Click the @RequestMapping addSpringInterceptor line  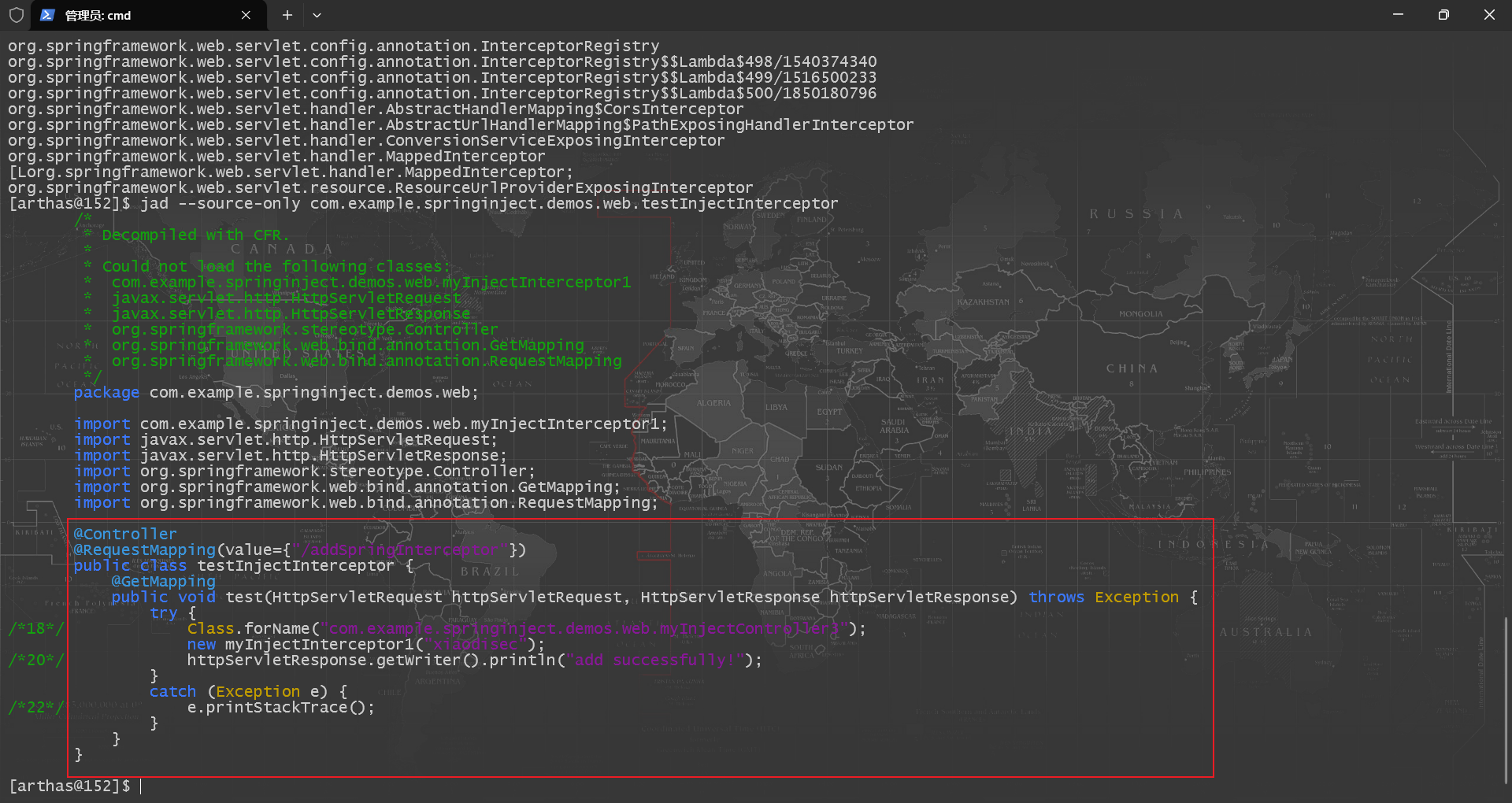tap(300, 550)
